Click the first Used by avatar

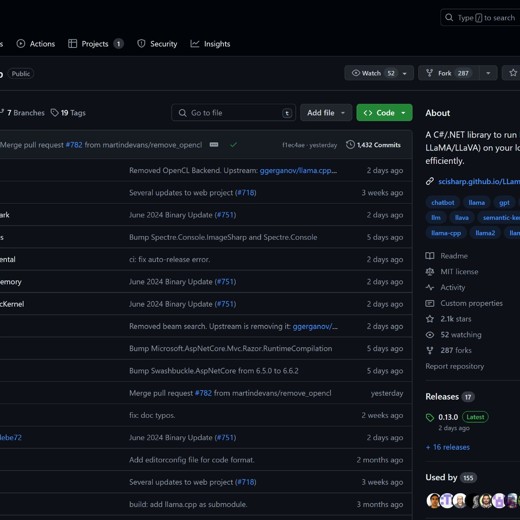pos(433,501)
